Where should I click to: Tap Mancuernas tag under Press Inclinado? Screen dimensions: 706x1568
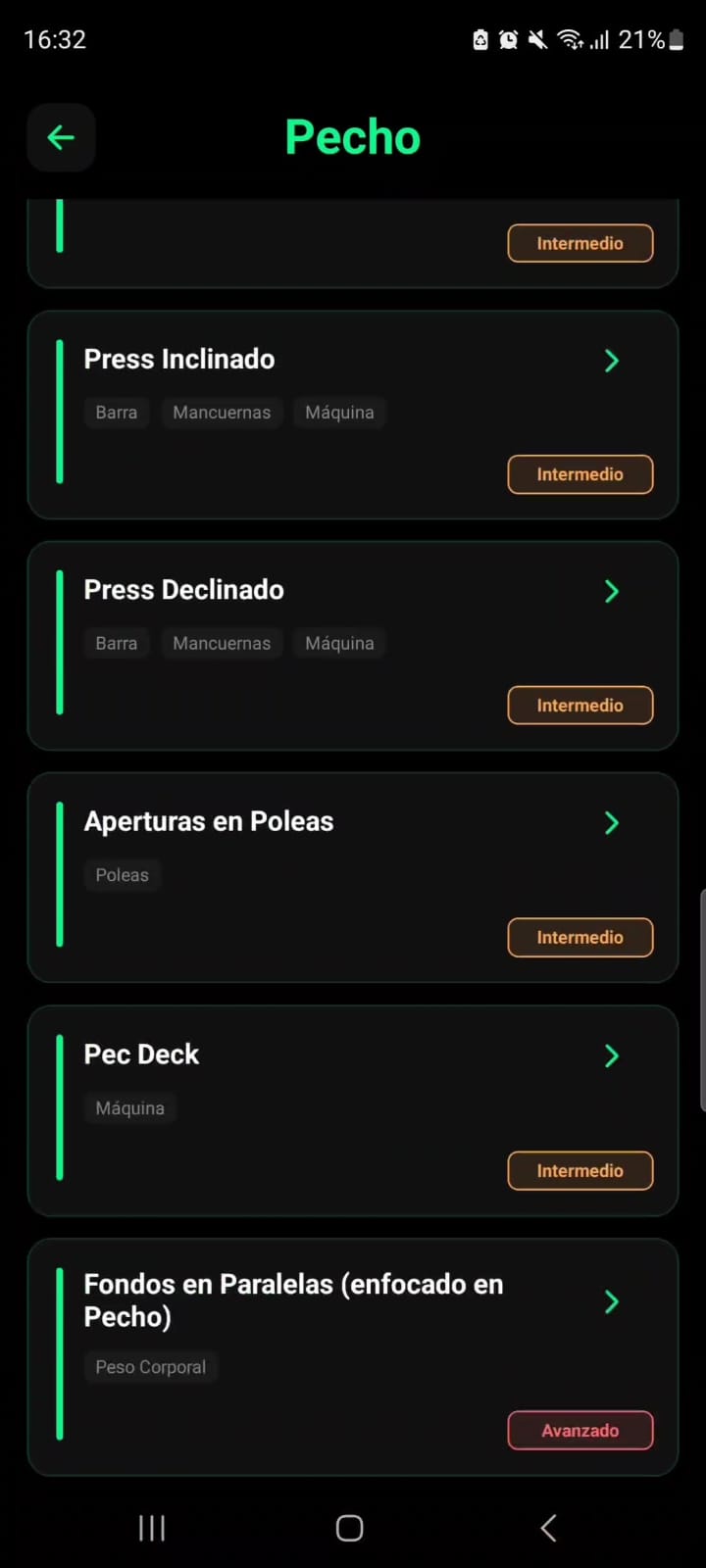(x=222, y=413)
